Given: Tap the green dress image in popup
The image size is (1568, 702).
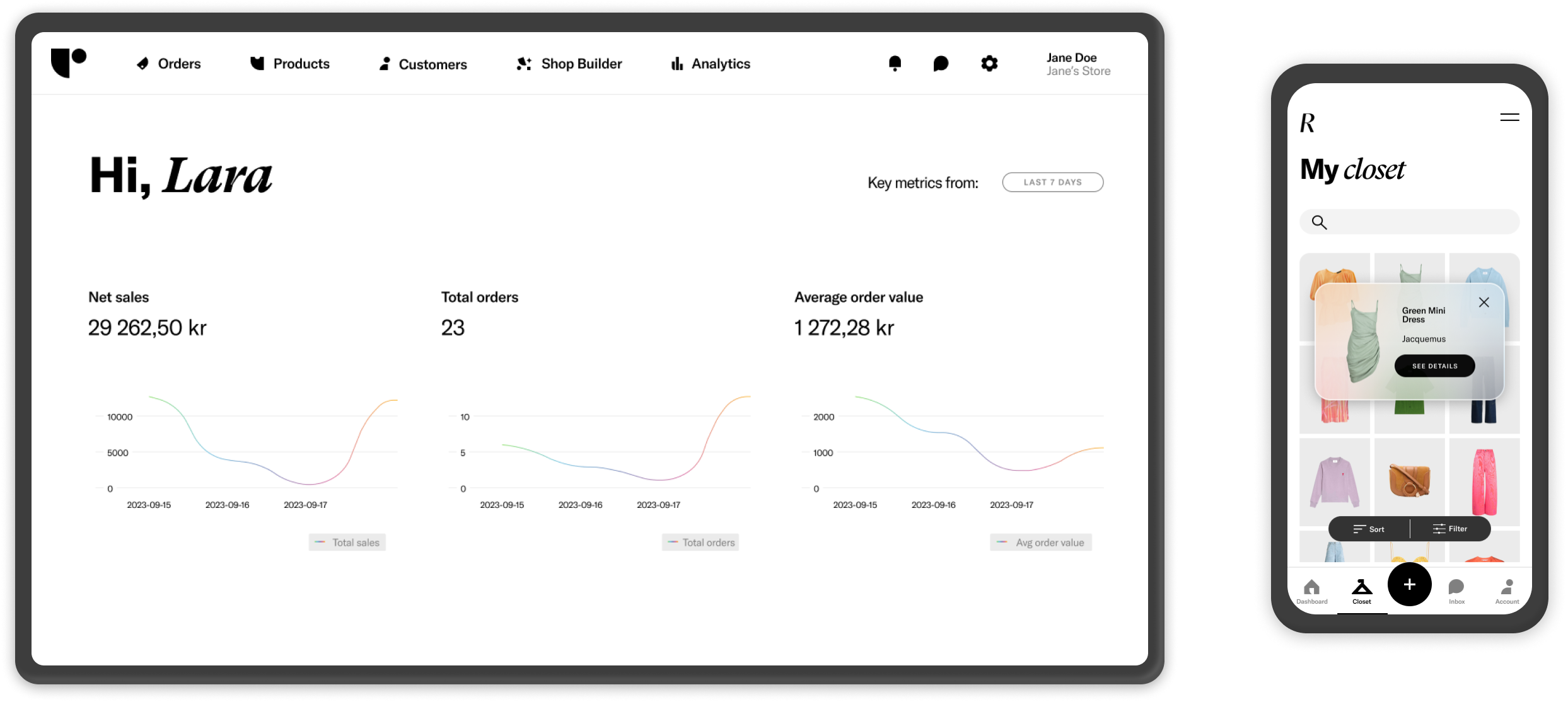Looking at the screenshot, I should (1362, 342).
